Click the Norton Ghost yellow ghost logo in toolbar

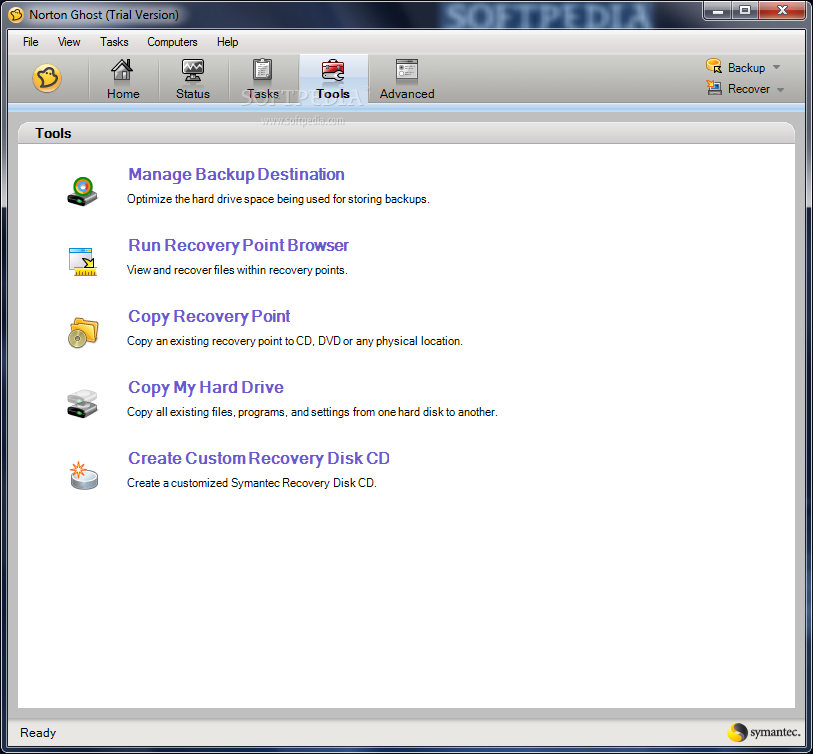47,78
